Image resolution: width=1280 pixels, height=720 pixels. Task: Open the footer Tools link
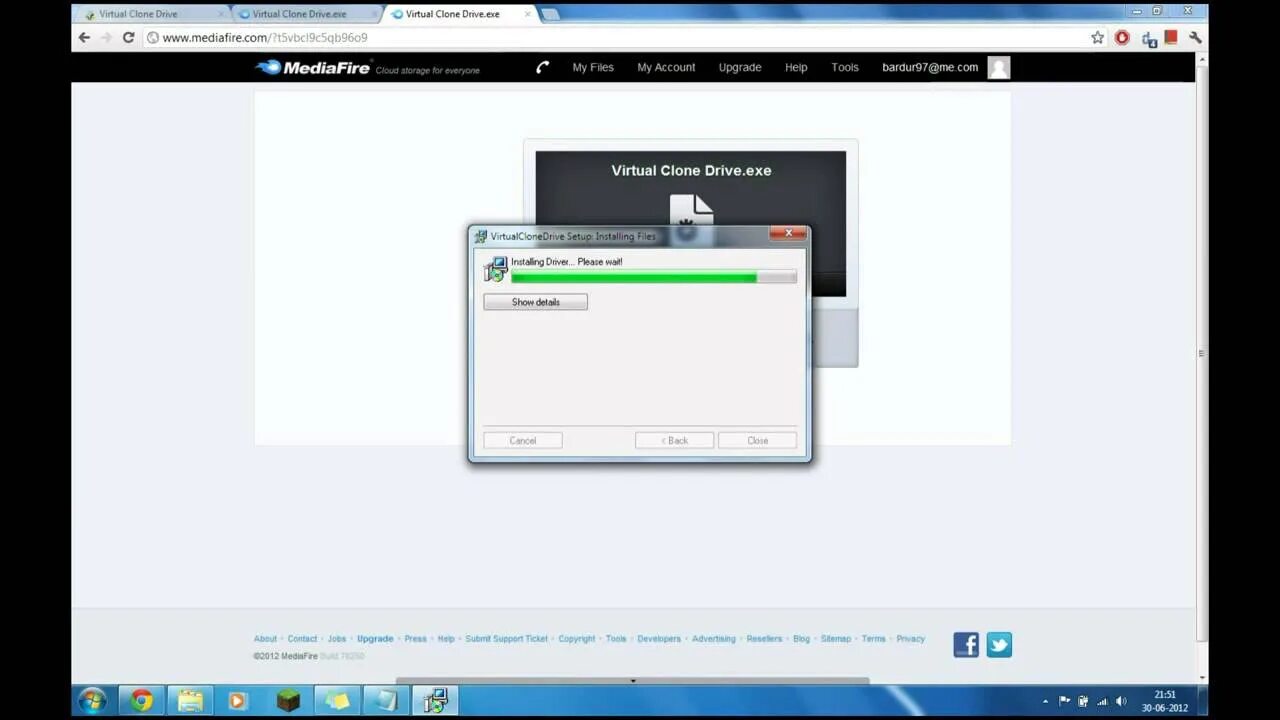(616, 638)
